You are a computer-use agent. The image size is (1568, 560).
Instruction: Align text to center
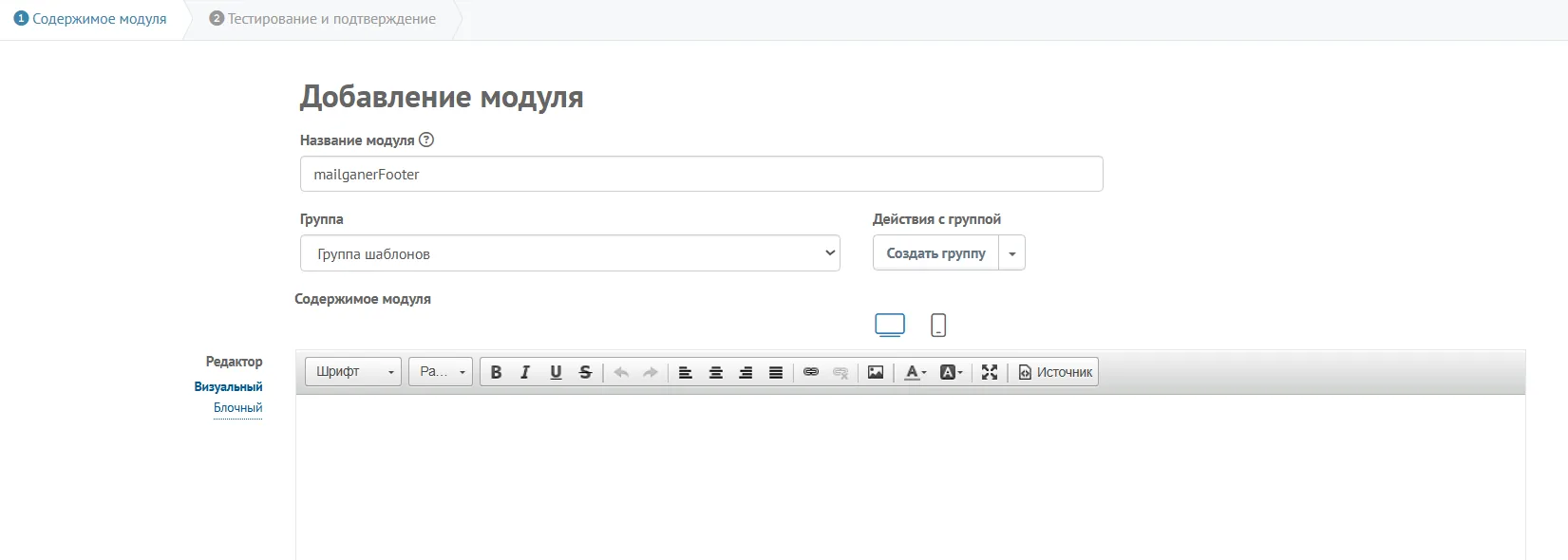coord(716,372)
